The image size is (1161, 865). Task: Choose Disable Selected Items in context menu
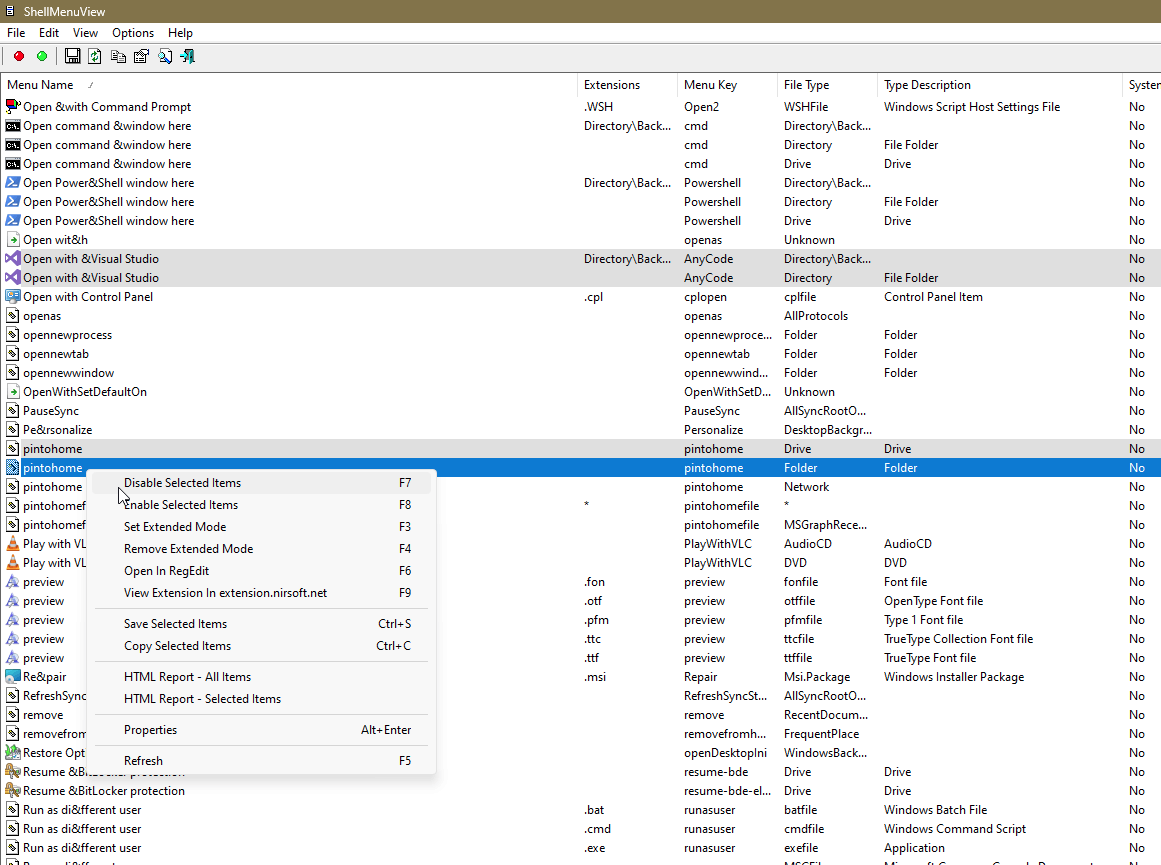(261, 483)
